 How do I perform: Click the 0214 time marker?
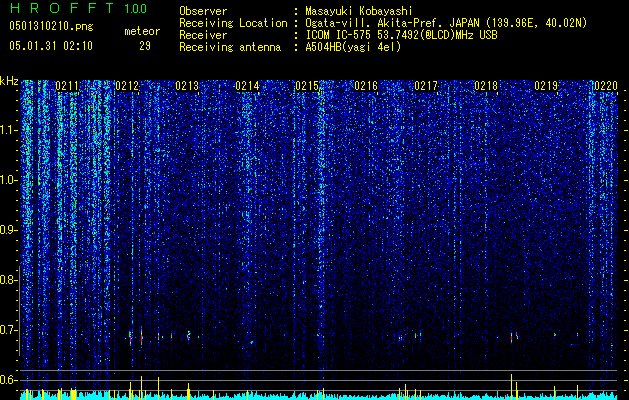click(x=247, y=86)
